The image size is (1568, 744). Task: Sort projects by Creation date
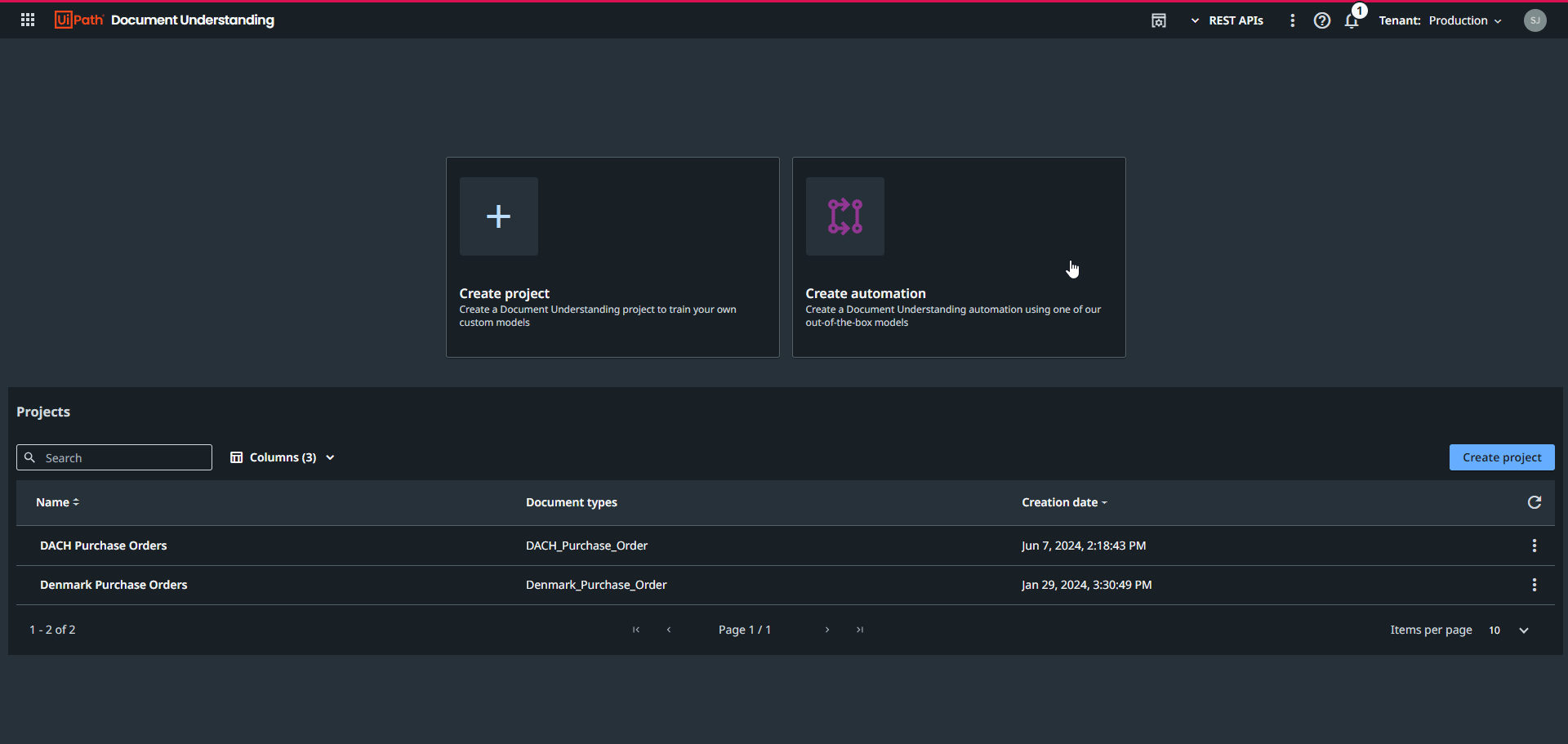coord(1064,502)
